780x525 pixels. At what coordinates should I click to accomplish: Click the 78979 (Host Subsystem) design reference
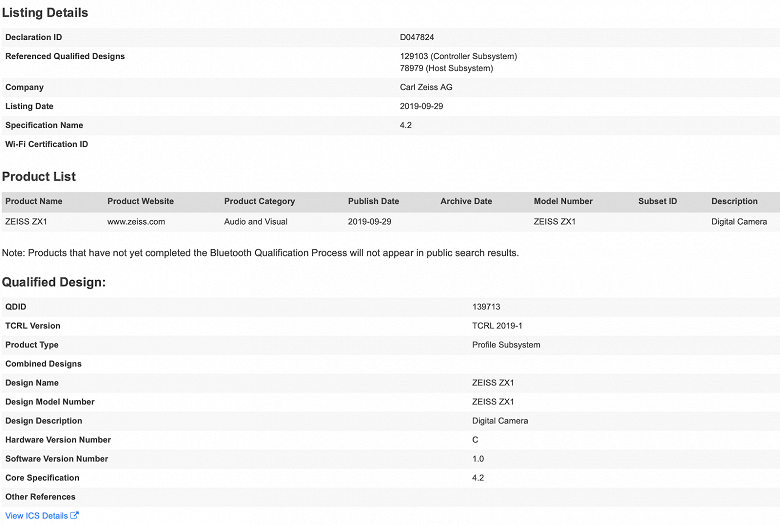pos(446,68)
